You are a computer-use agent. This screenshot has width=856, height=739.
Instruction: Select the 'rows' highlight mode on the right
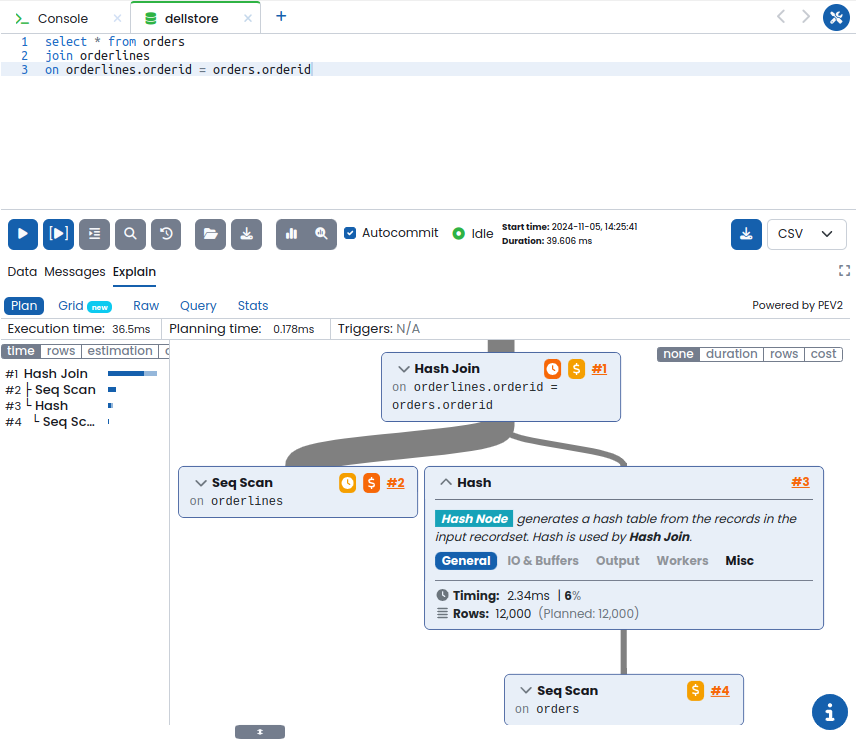coord(784,354)
